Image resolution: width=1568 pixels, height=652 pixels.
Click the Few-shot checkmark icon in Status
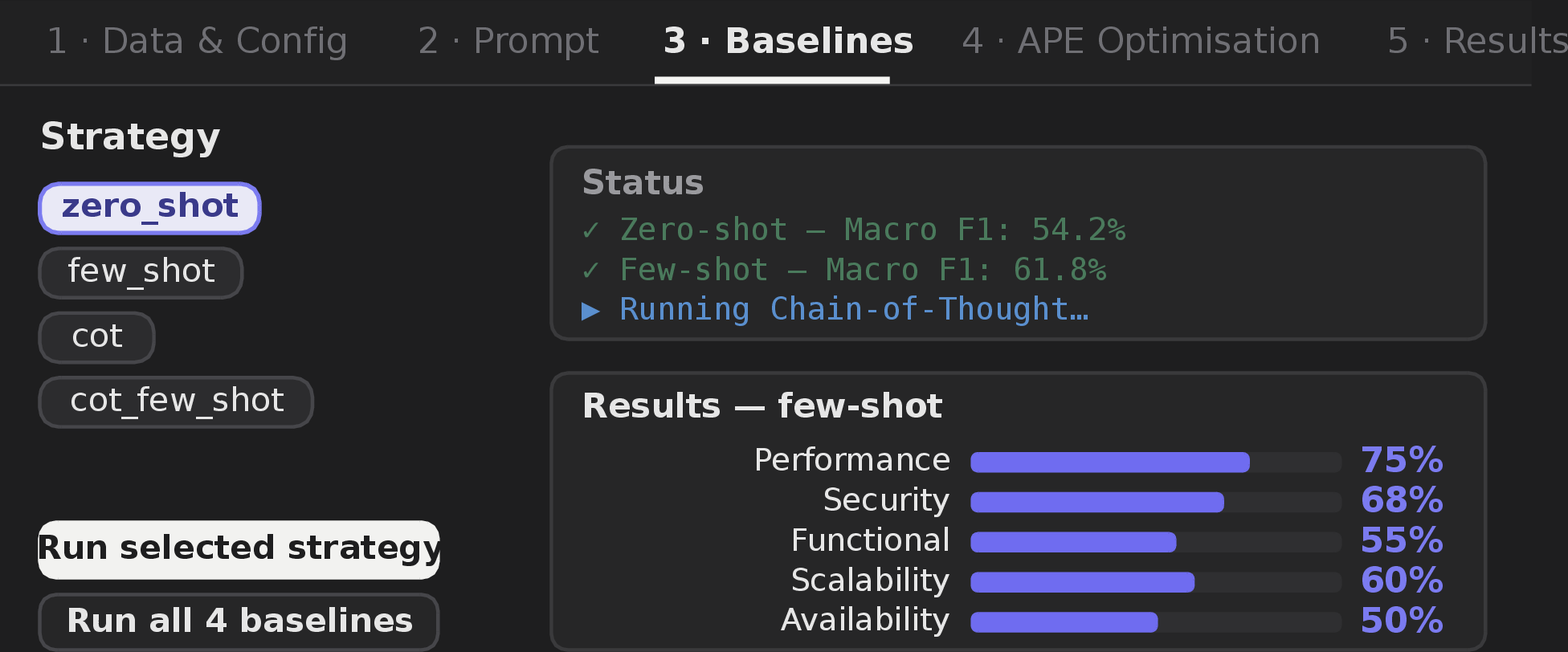pos(591,271)
